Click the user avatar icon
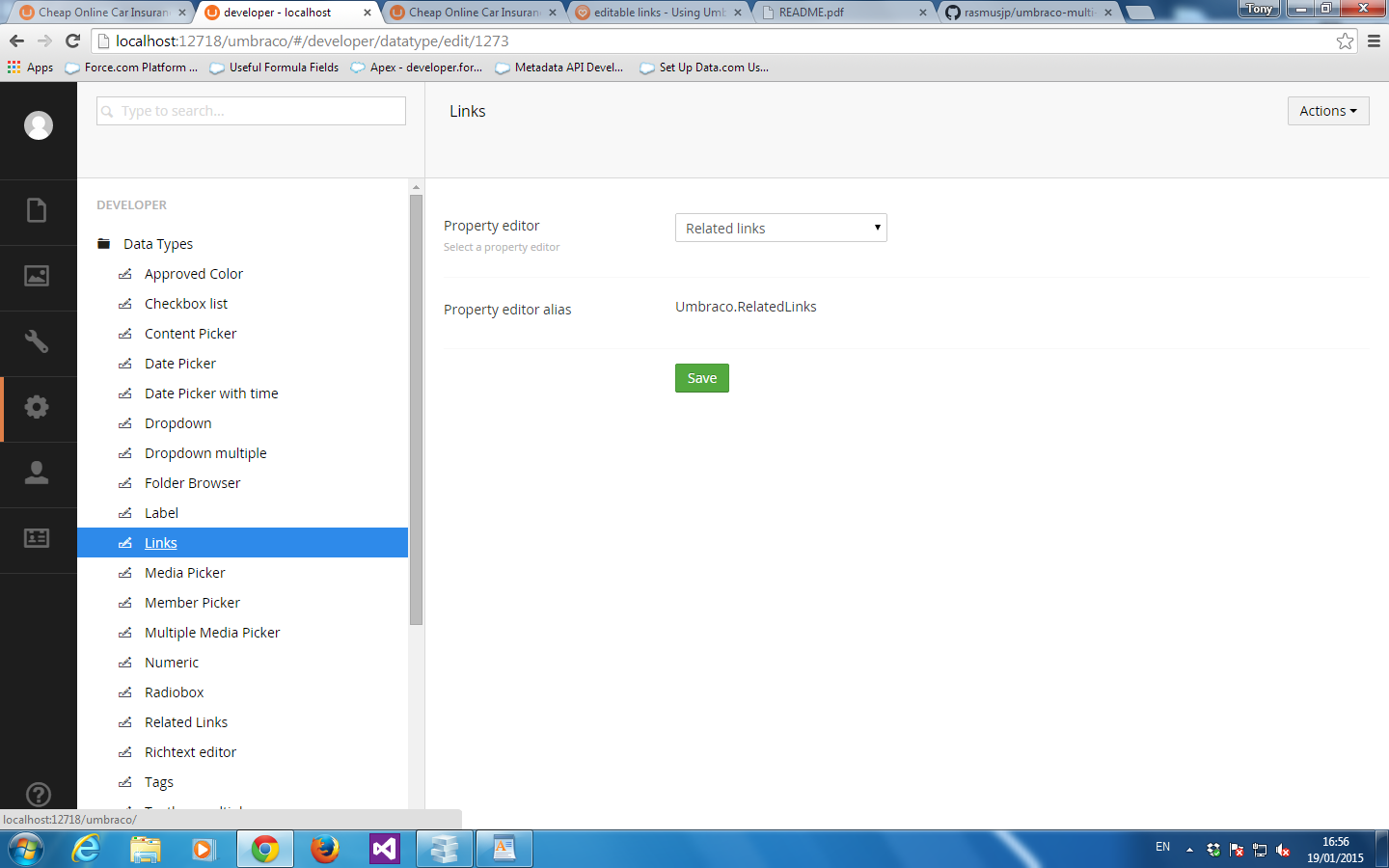 tap(39, 125)
